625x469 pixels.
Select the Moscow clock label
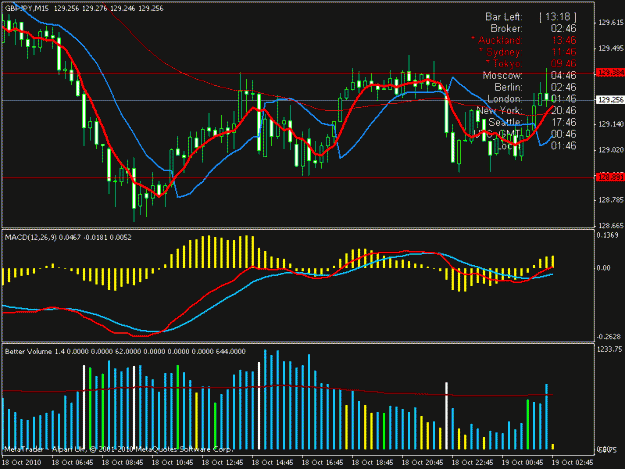502,75
